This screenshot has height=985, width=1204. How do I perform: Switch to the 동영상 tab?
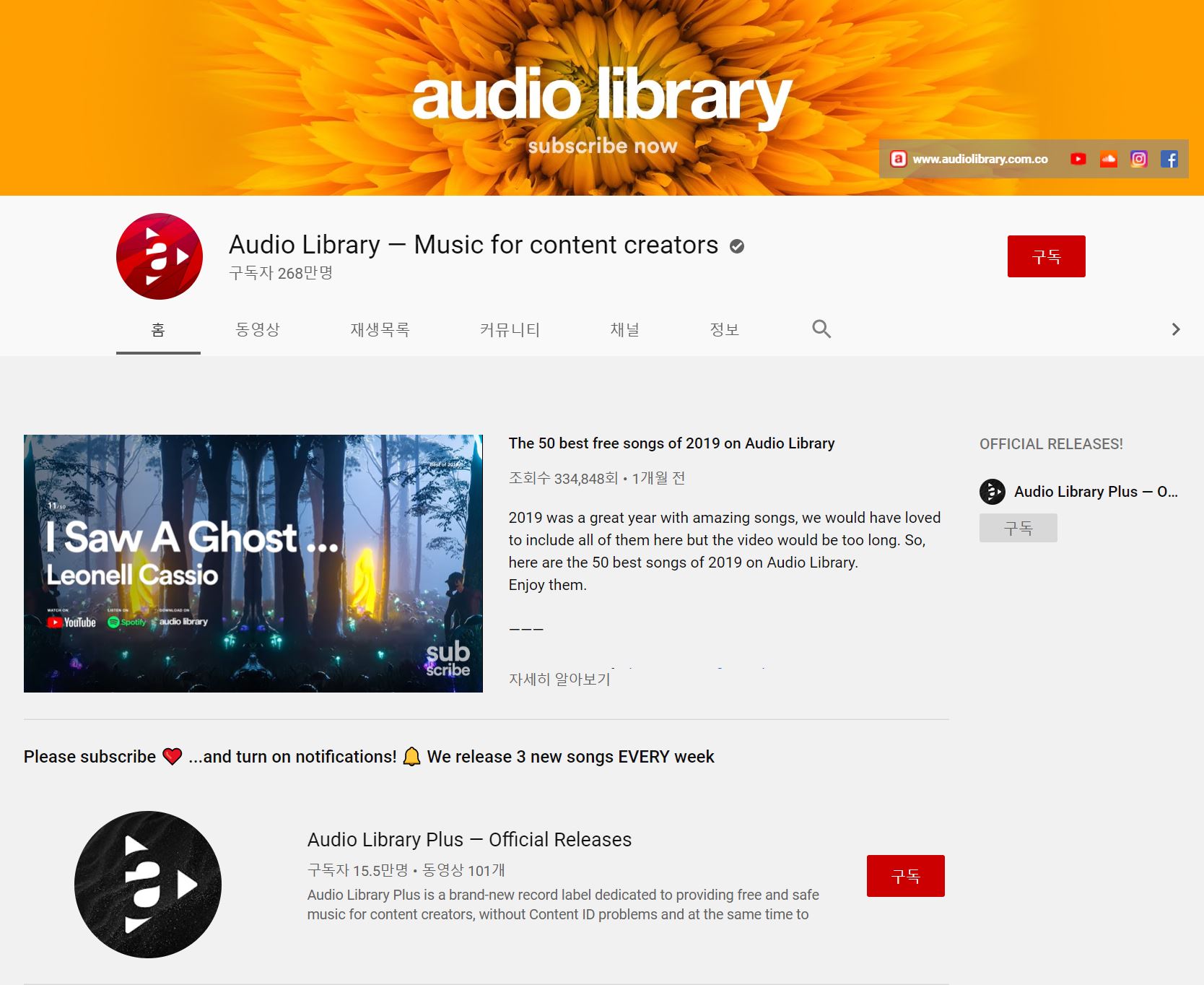[x=258, y=330]
